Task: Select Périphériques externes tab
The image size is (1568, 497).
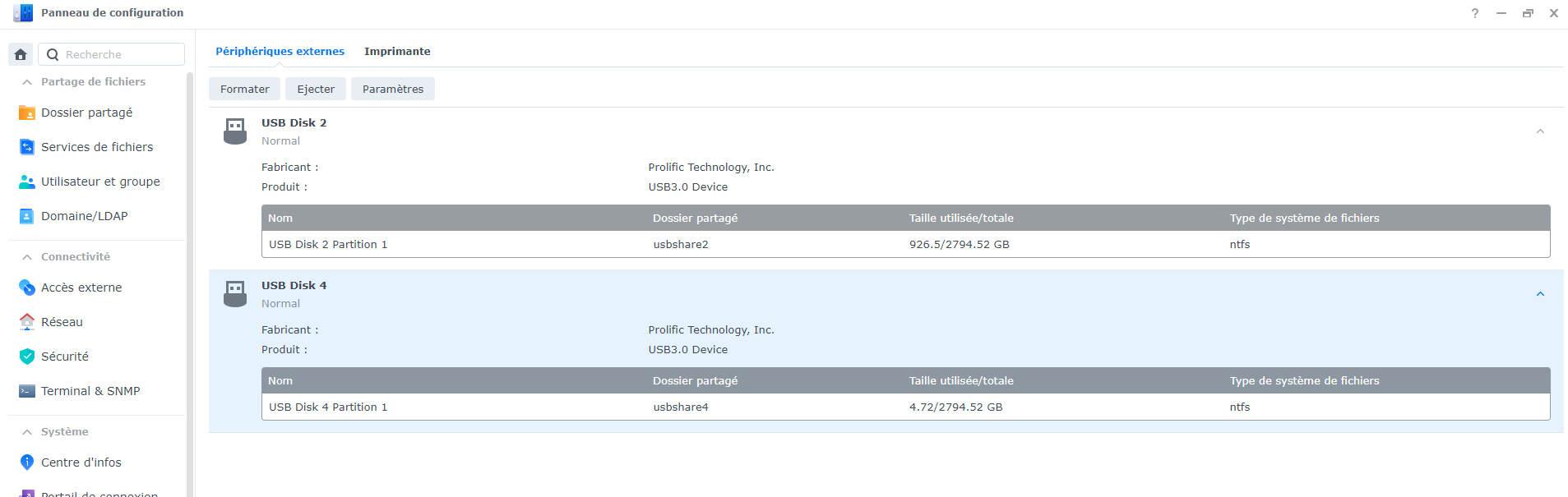Action: (280, 51)
